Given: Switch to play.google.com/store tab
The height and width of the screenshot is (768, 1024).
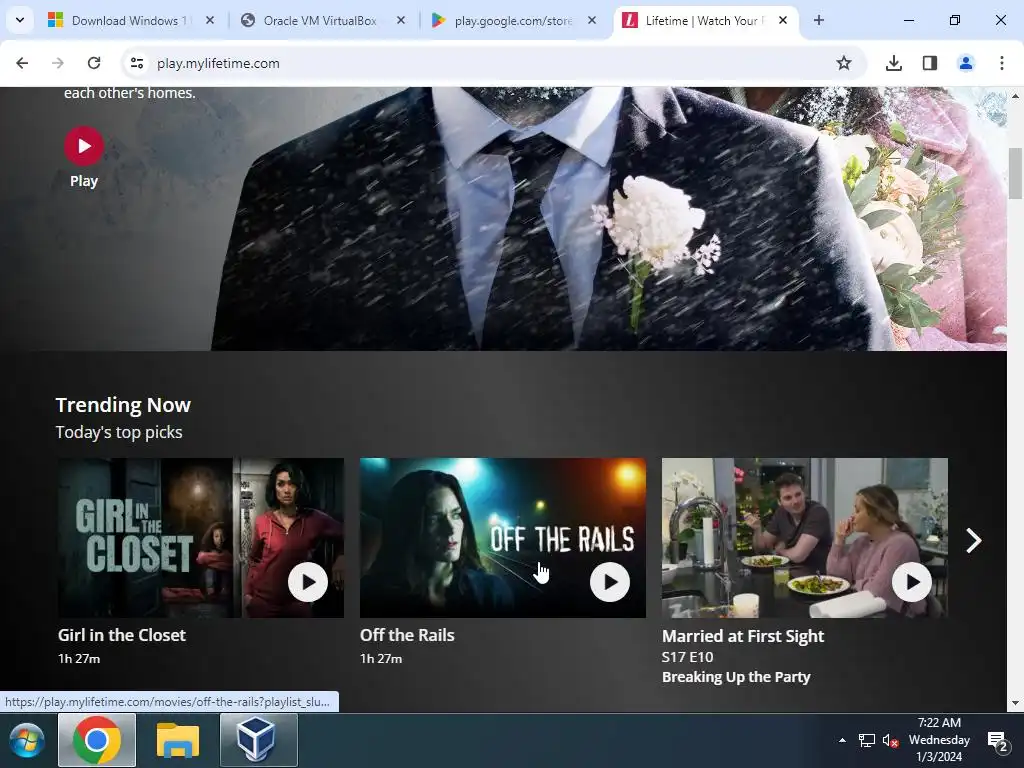Looking at the screenshot, I should 513,21.
